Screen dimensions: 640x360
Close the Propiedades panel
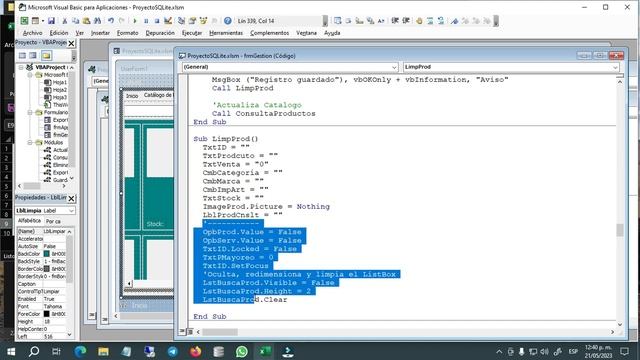(x=71, y=198)
